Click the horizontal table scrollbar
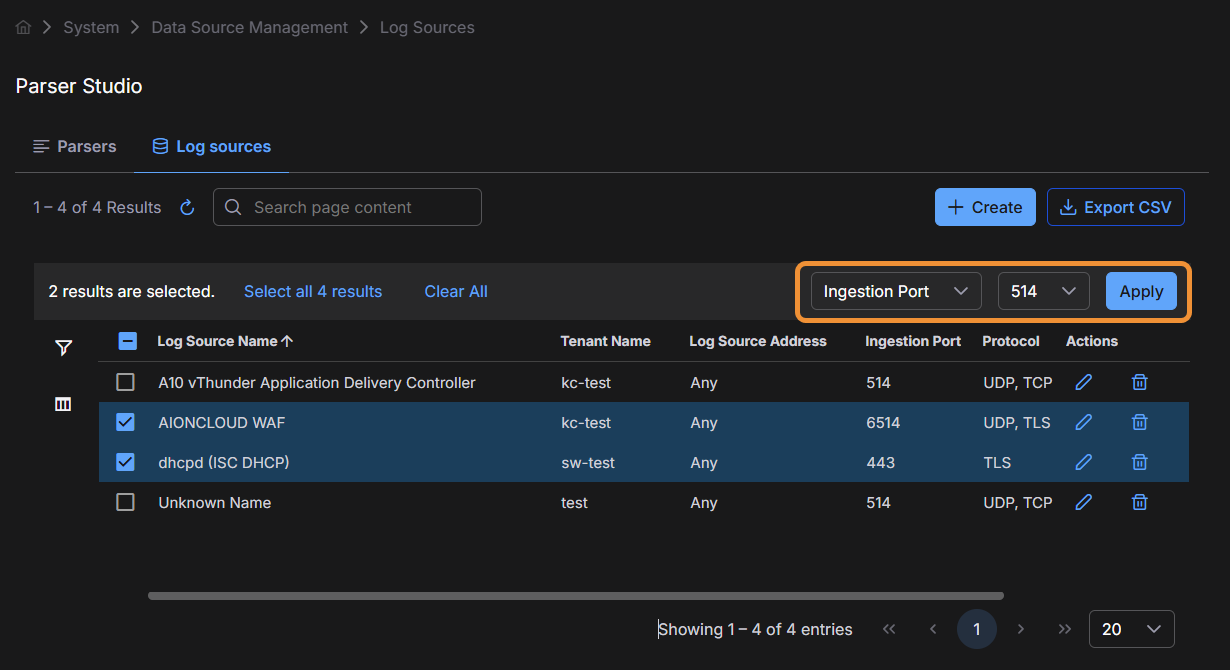The width and height of the screenshot is (1230, 670). pyautogui.click(x=575, y=596)
